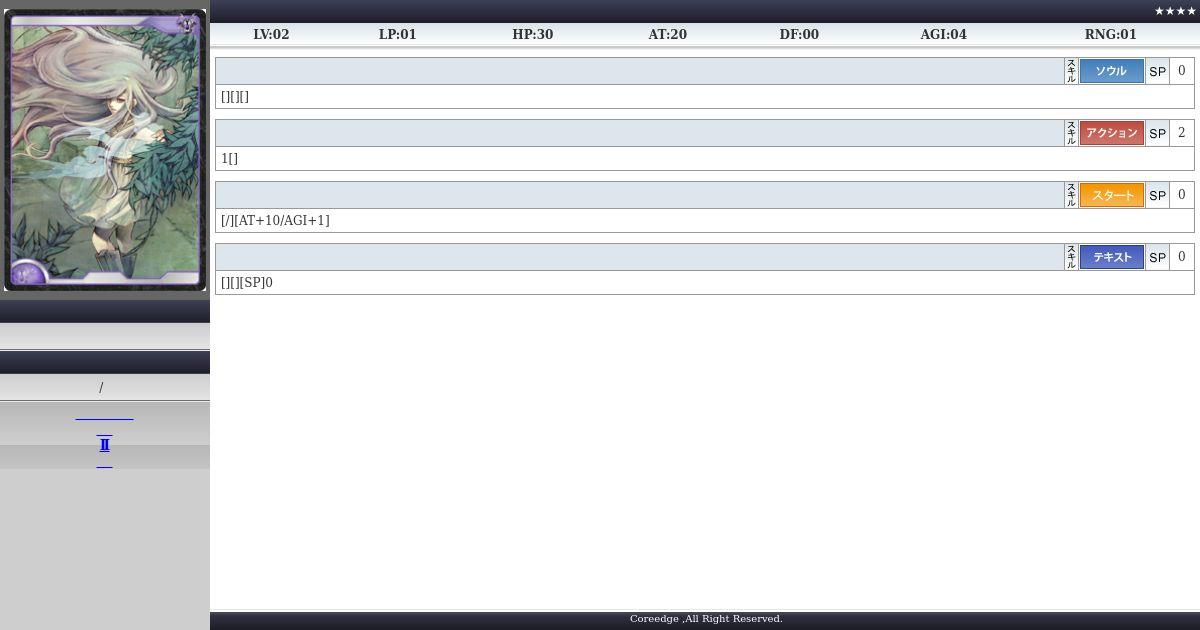Image resolution: width=1200 pixels, height=630 pixels.
Task: Click the スキル label beside ソウル
Action: [x=1071, y=71]
